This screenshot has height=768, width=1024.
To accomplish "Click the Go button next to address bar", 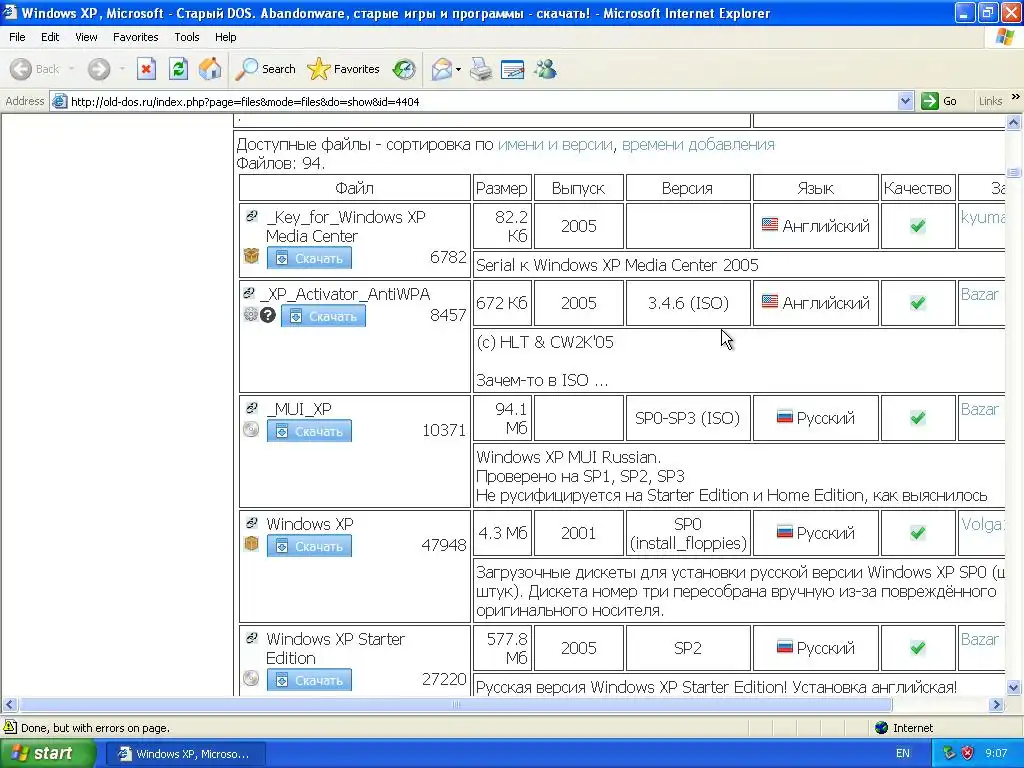I will [x=939, y=101].
